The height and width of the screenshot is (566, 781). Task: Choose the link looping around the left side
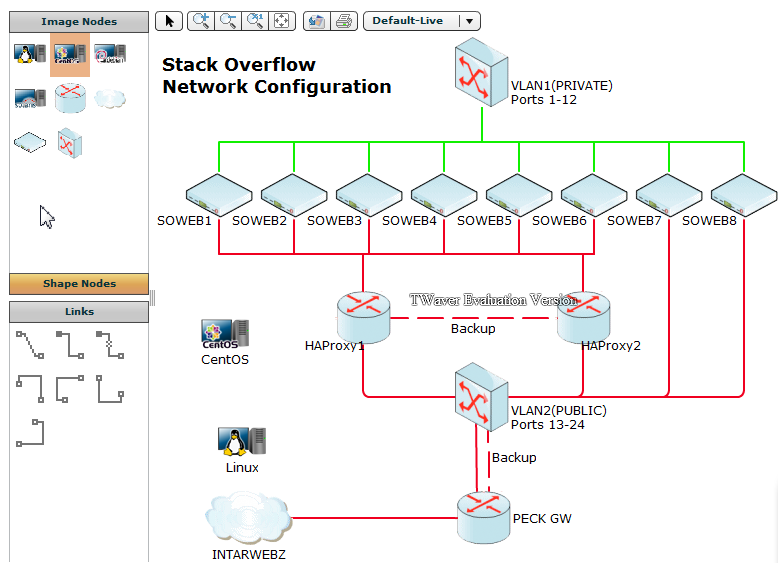click(x=70, y=389)
